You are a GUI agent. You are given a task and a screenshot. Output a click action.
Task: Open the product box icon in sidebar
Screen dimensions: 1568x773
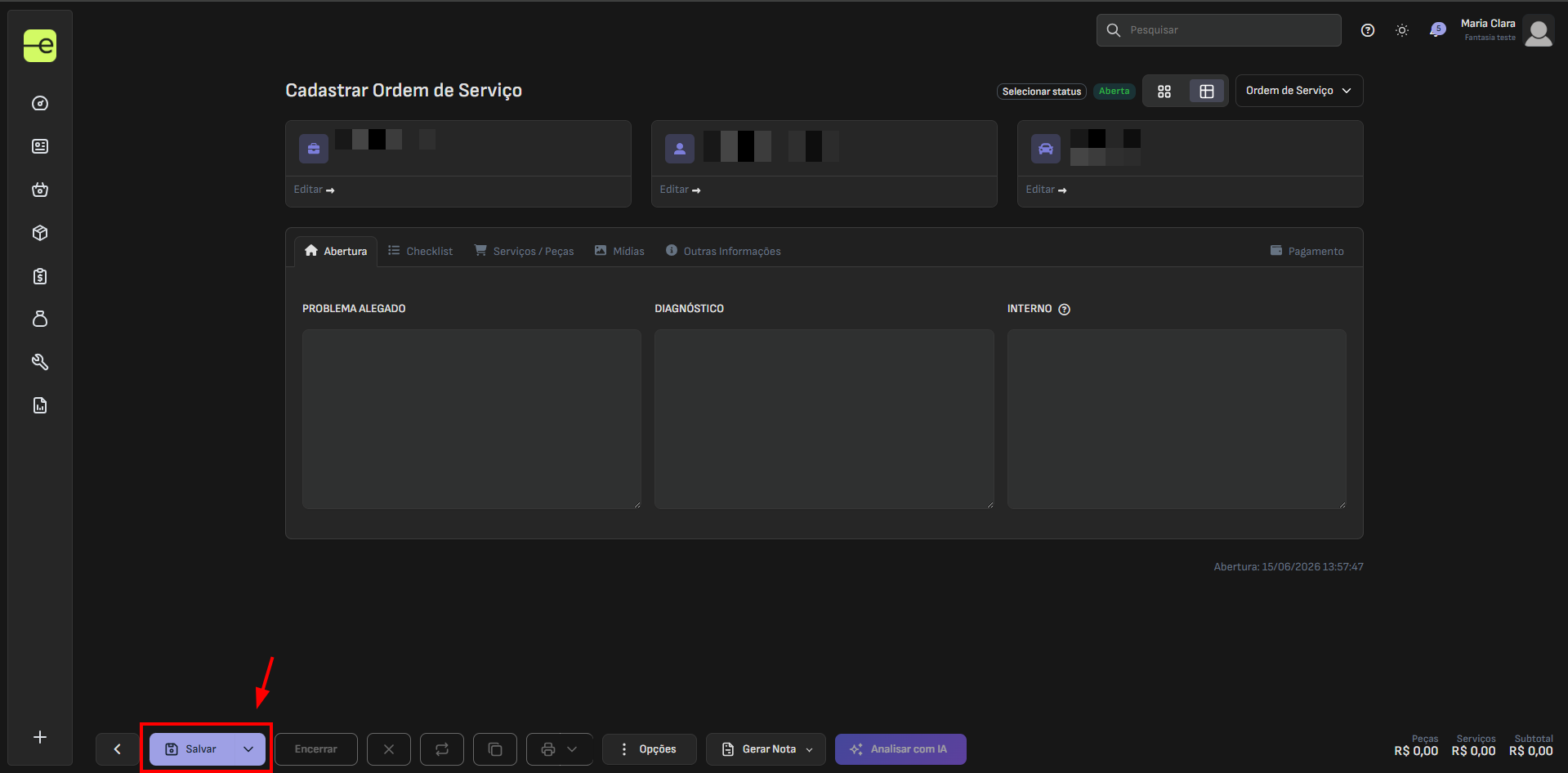[40, 233]
